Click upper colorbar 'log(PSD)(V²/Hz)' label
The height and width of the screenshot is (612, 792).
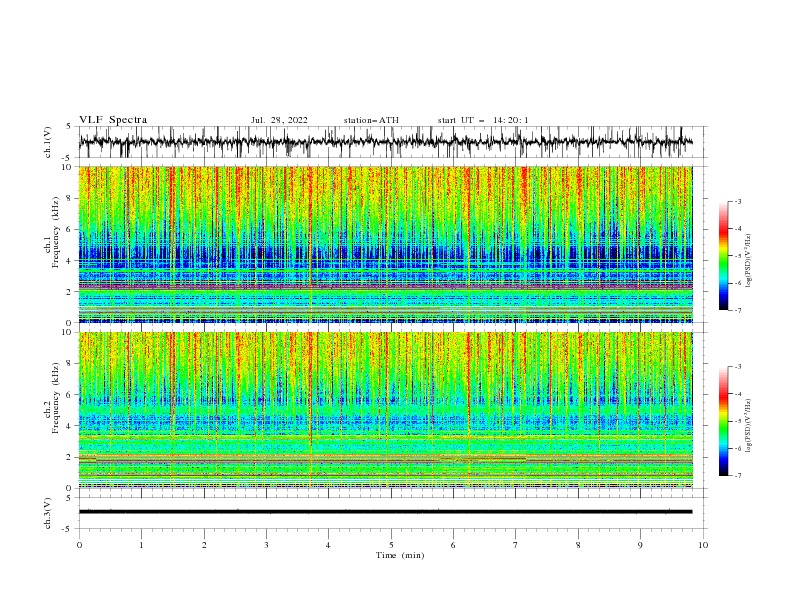(x=749, y=261)
